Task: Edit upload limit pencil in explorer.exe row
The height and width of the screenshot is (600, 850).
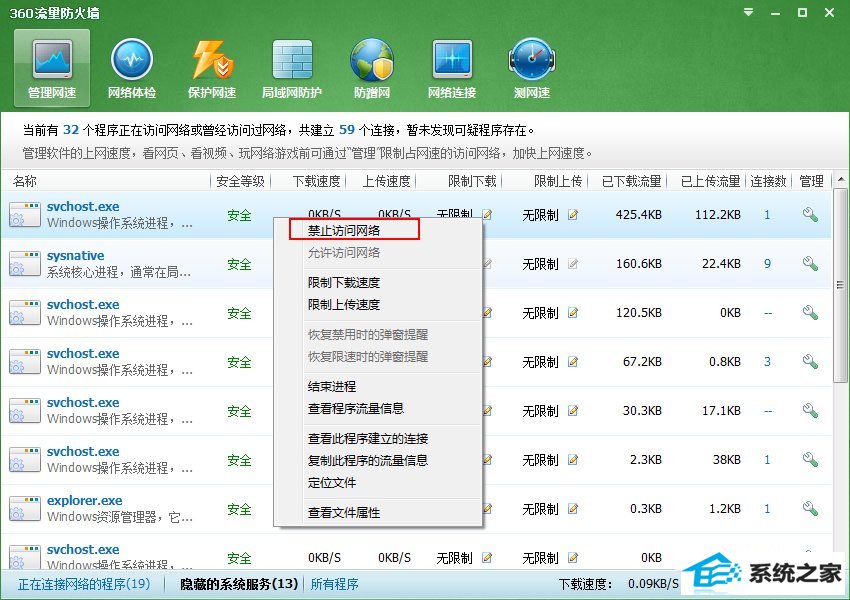Action: coord(573,508)
